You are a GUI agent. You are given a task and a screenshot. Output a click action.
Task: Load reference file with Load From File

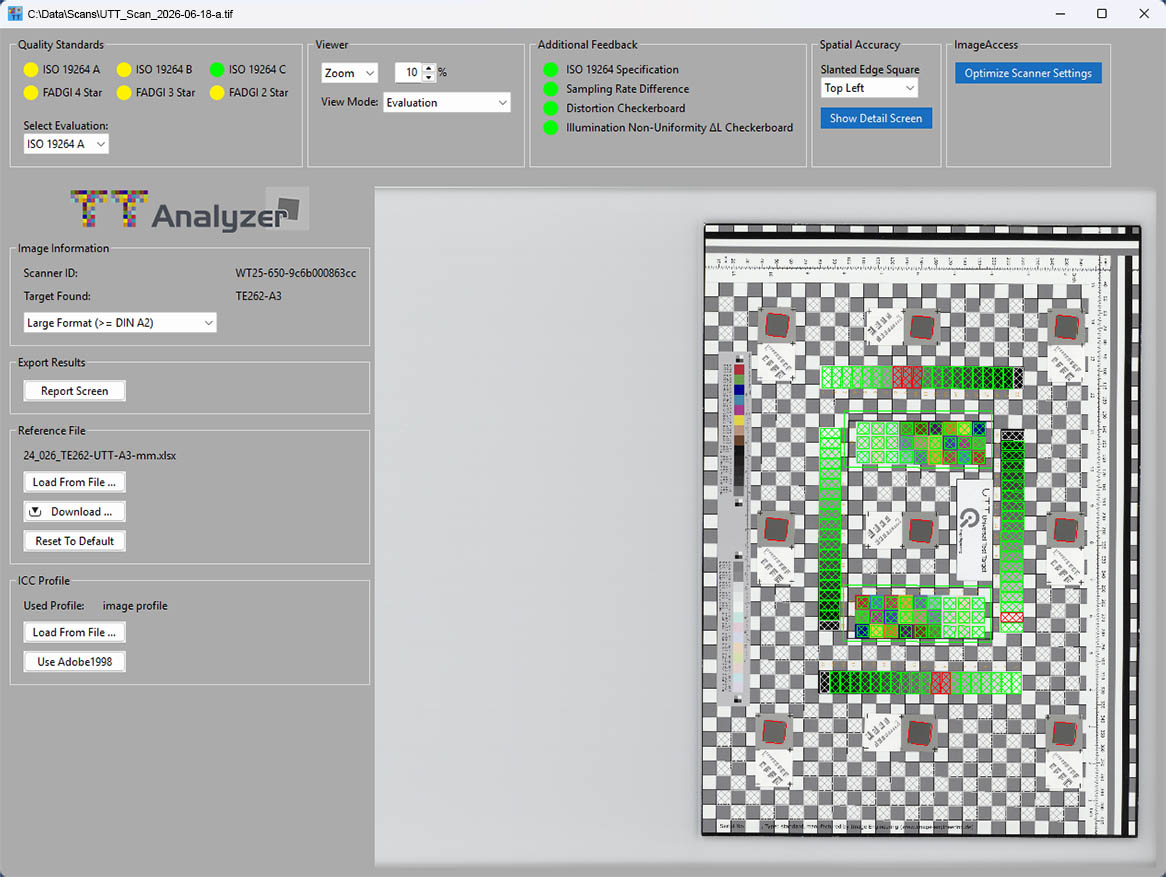74,482
